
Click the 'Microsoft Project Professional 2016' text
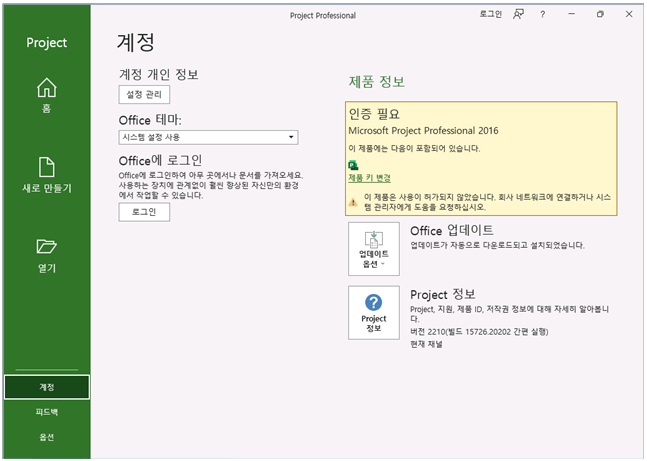423,131
